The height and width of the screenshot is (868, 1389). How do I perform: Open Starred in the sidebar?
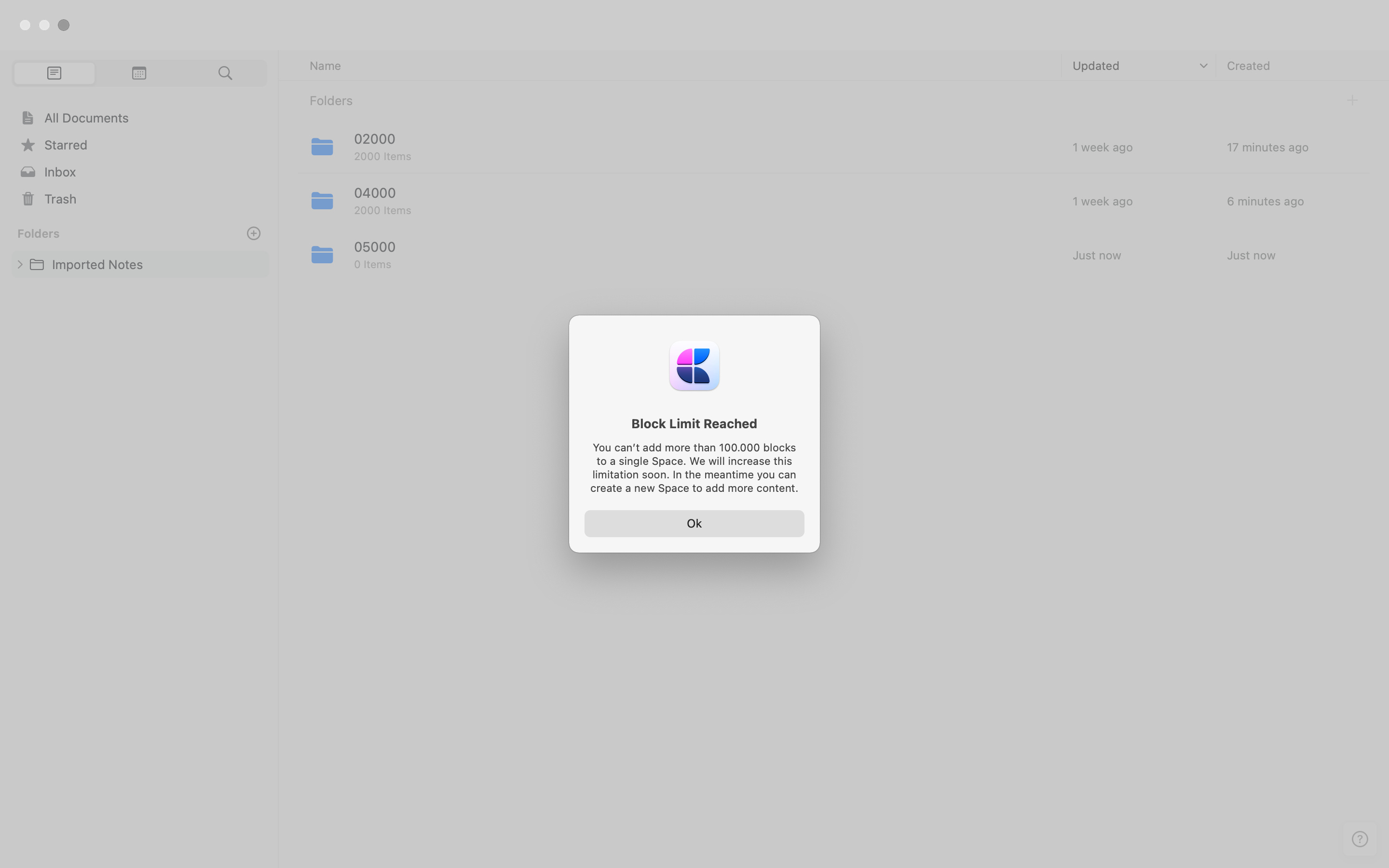click(66, 145)
